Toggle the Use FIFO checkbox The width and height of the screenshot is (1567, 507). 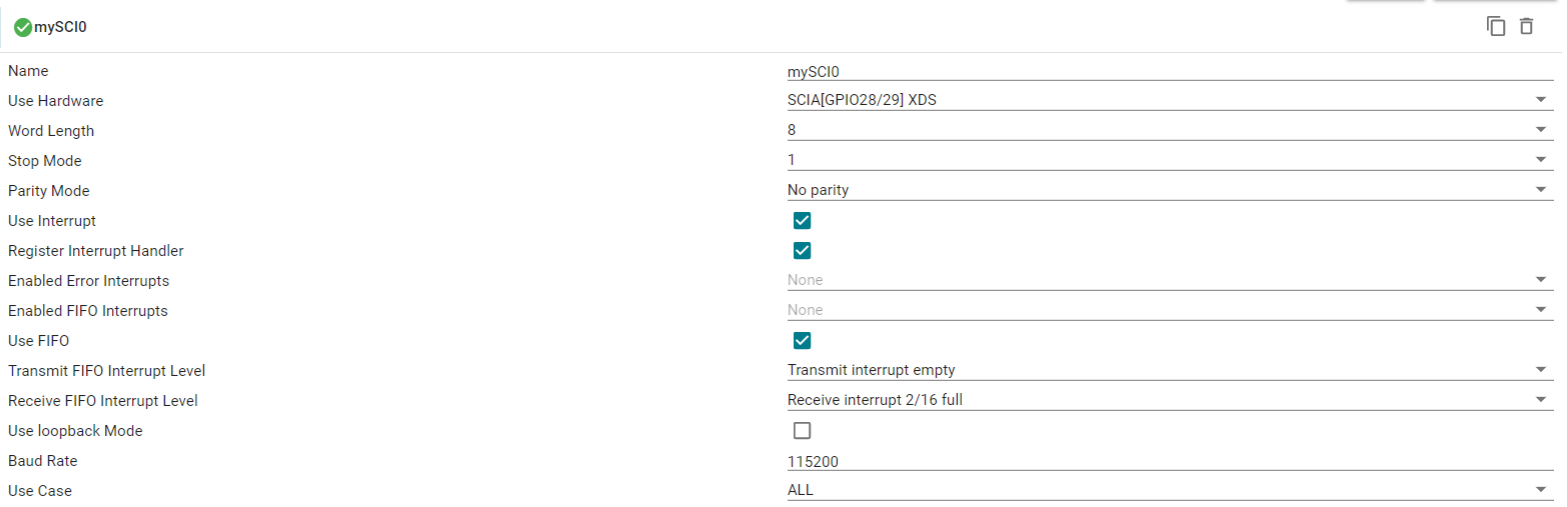tap(801, 341)
